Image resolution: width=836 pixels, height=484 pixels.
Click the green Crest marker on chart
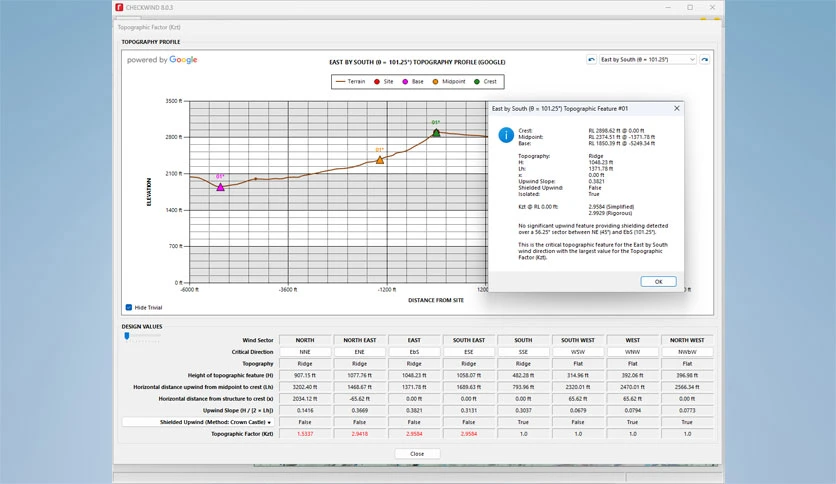[436, 132]
